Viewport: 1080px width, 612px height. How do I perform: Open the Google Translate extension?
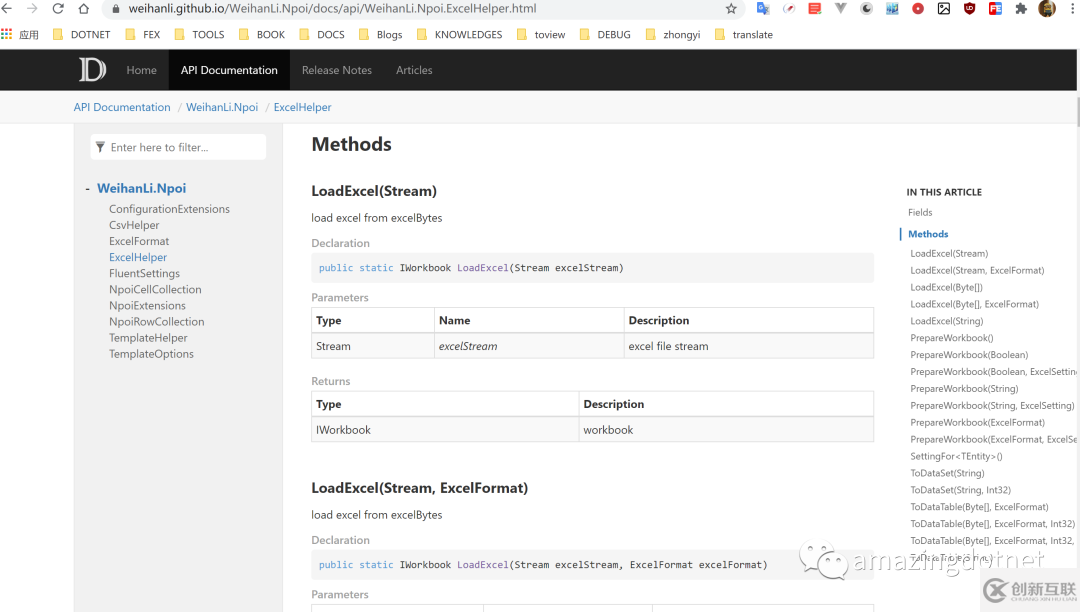point(763,9)
